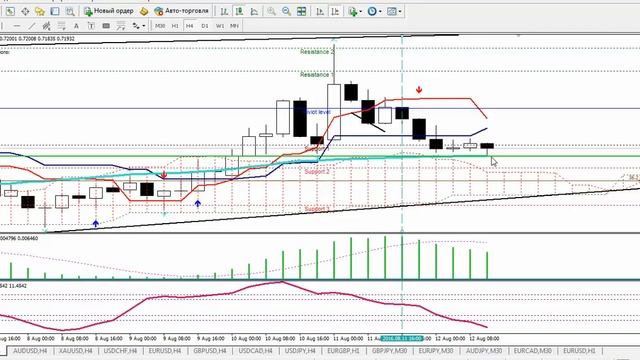Open the Market Watch window icon
Screen dimensions: 640x360
click(x=10, y=11)
